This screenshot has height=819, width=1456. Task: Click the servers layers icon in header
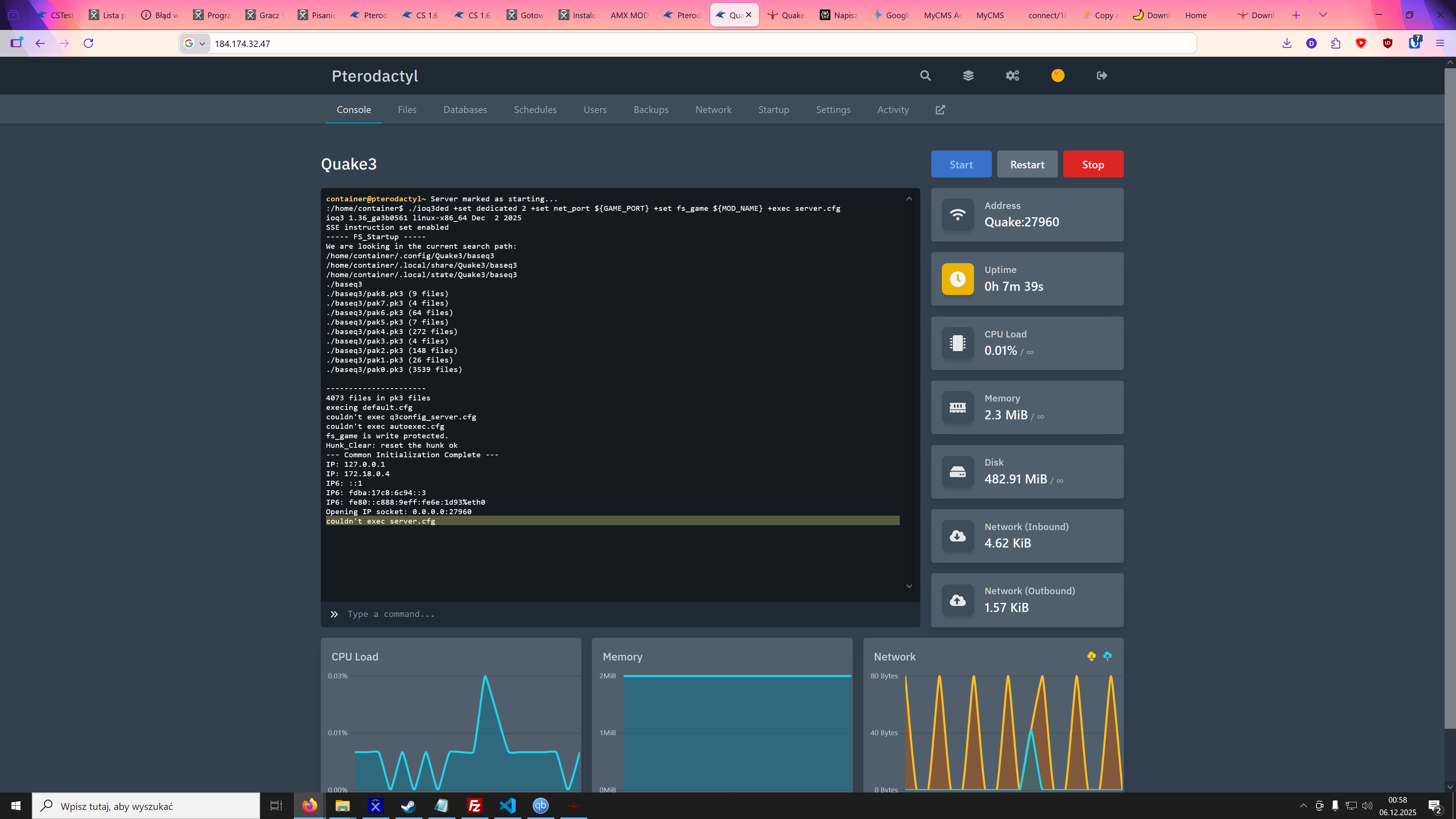click(968, 76)
